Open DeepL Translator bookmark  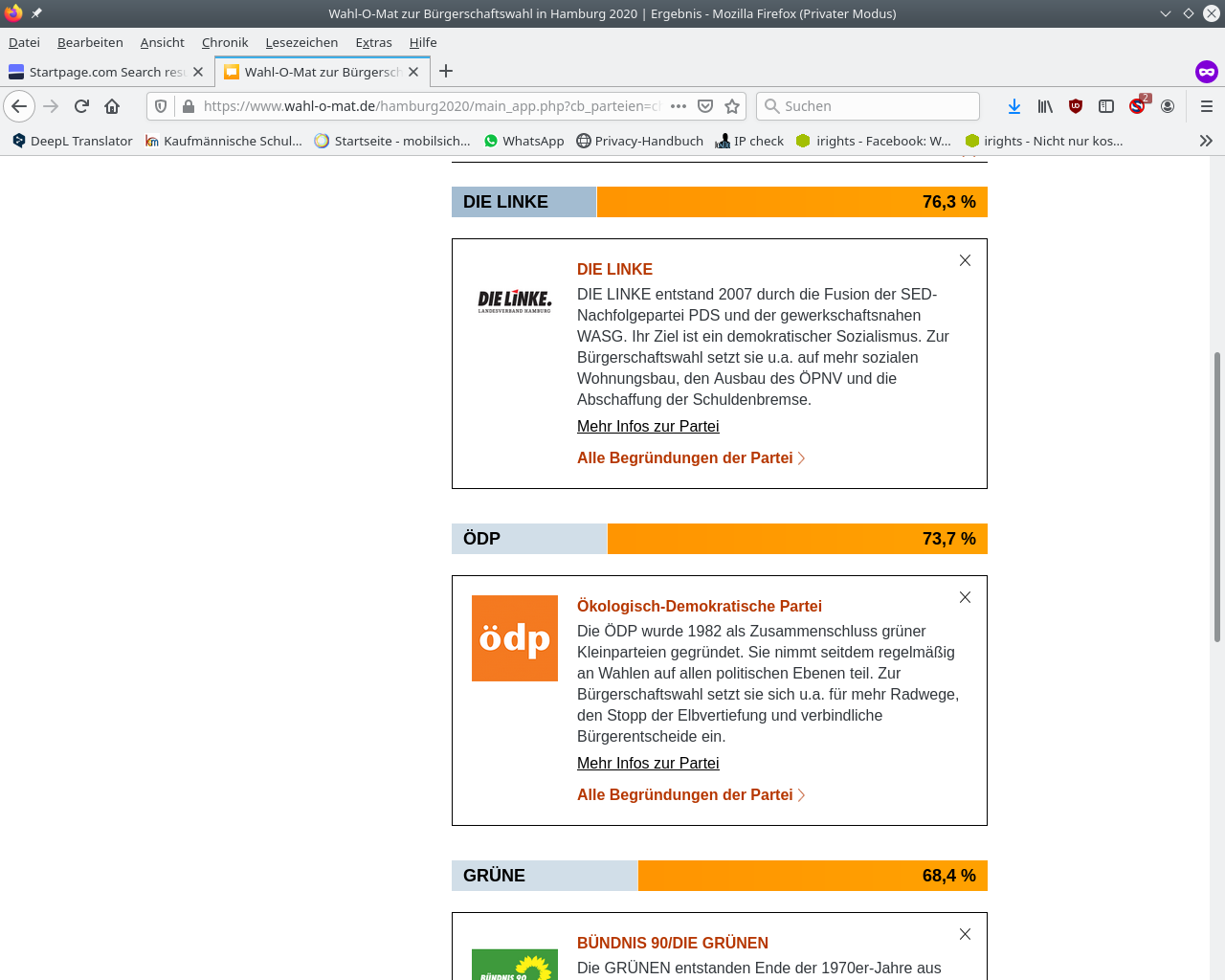pyautogui.click(x=73, y=141)
